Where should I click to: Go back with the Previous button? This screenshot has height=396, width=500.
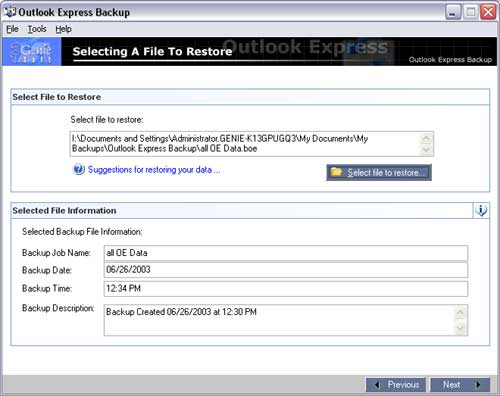point(396,385)
